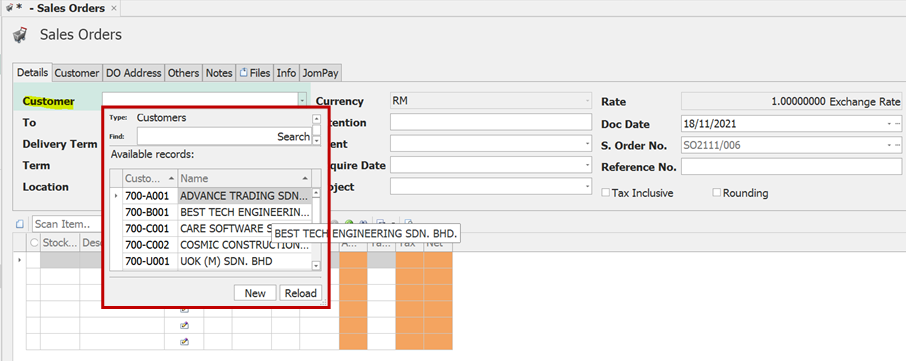Screen dimensions: 906x361
Task: Open the Notes tab
Action: (219, 73)
